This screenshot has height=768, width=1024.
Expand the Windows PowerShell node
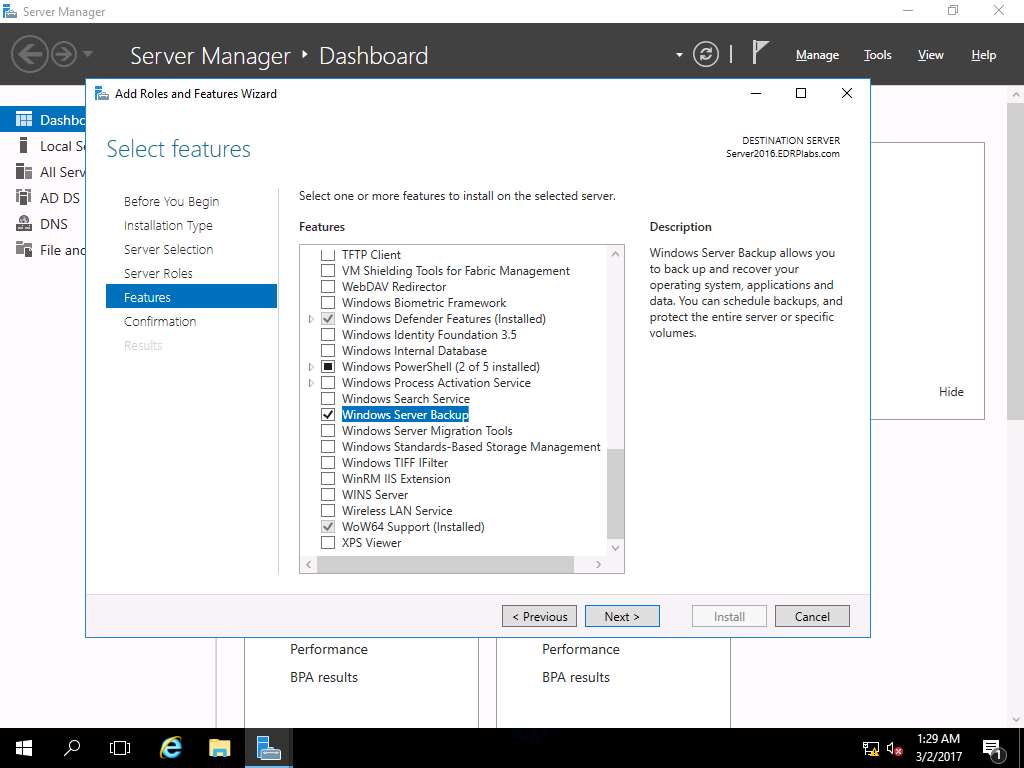311,367
